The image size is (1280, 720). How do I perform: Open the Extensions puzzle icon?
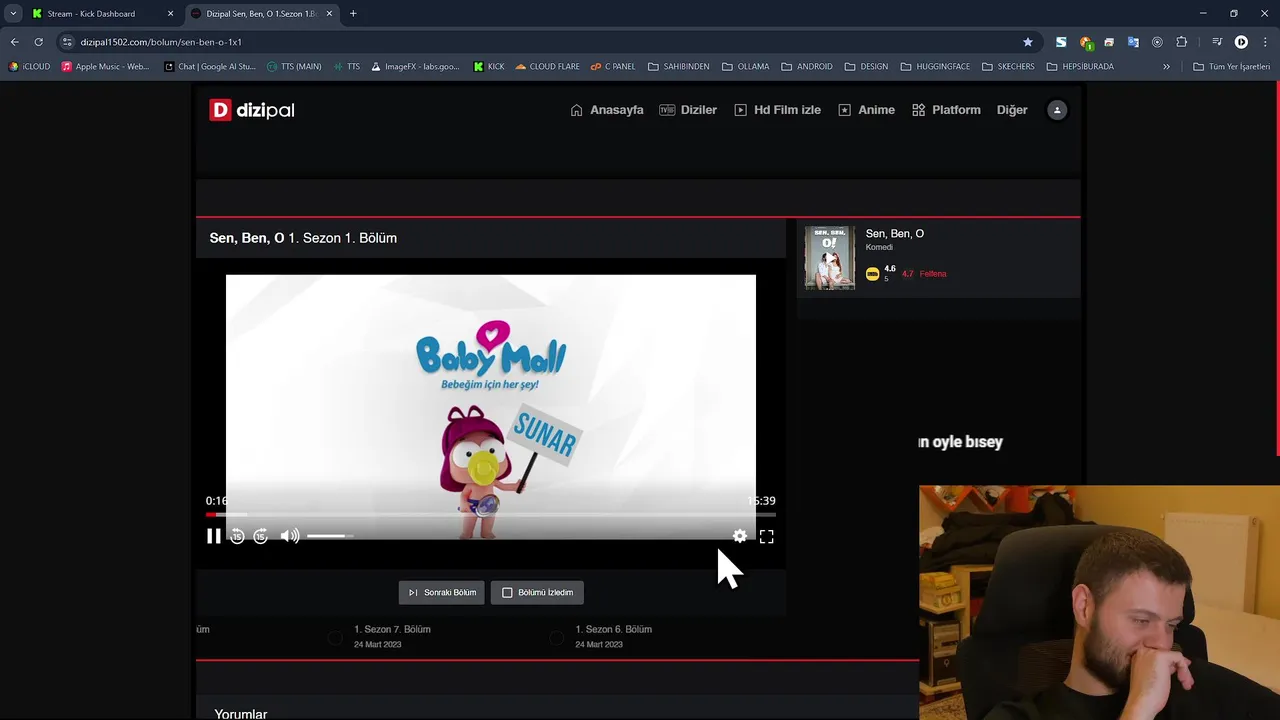tap(1181, 42)
